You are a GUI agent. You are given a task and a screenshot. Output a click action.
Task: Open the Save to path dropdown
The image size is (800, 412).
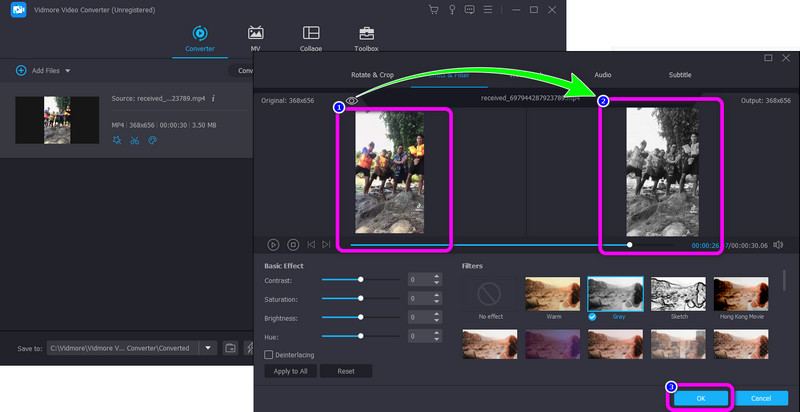click(208, 348)
